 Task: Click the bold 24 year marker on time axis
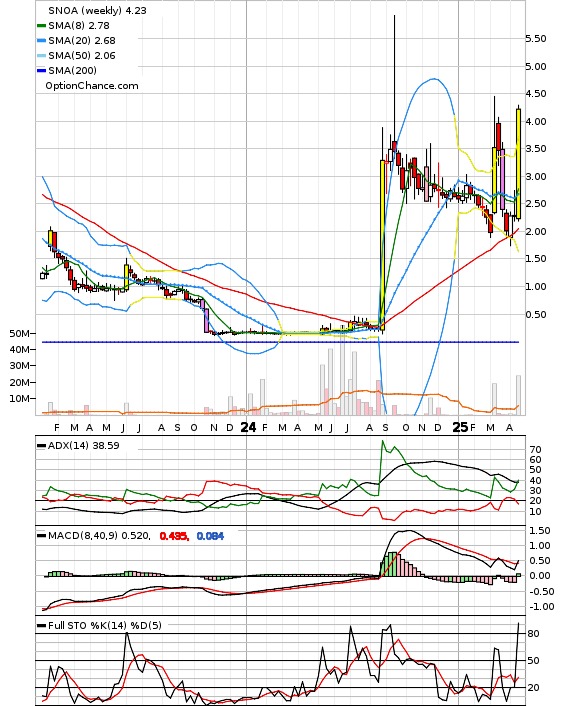(248, 427)
